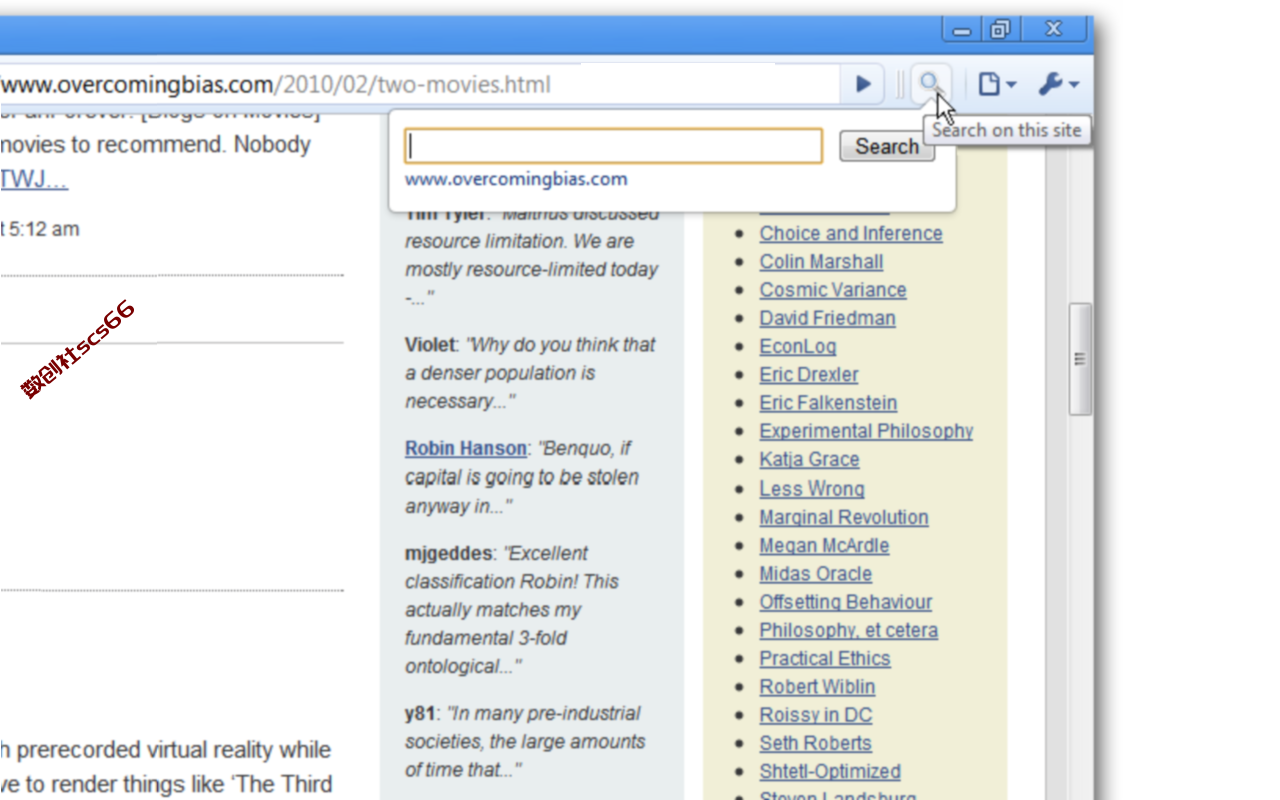Click the Search button in popup
This screenshot has width=1280, height=800.
(x=887, y=146)
